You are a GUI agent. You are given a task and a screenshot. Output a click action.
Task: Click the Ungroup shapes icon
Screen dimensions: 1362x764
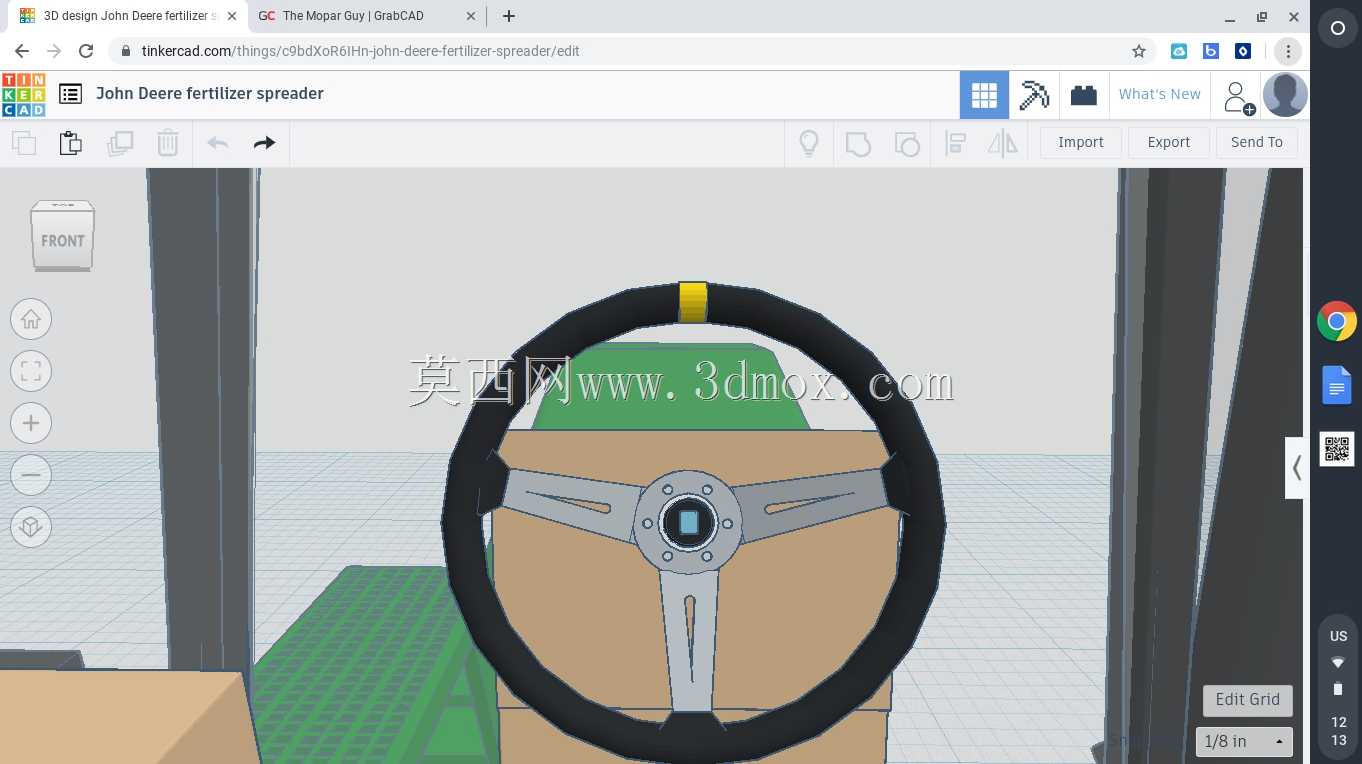point(907,144)
